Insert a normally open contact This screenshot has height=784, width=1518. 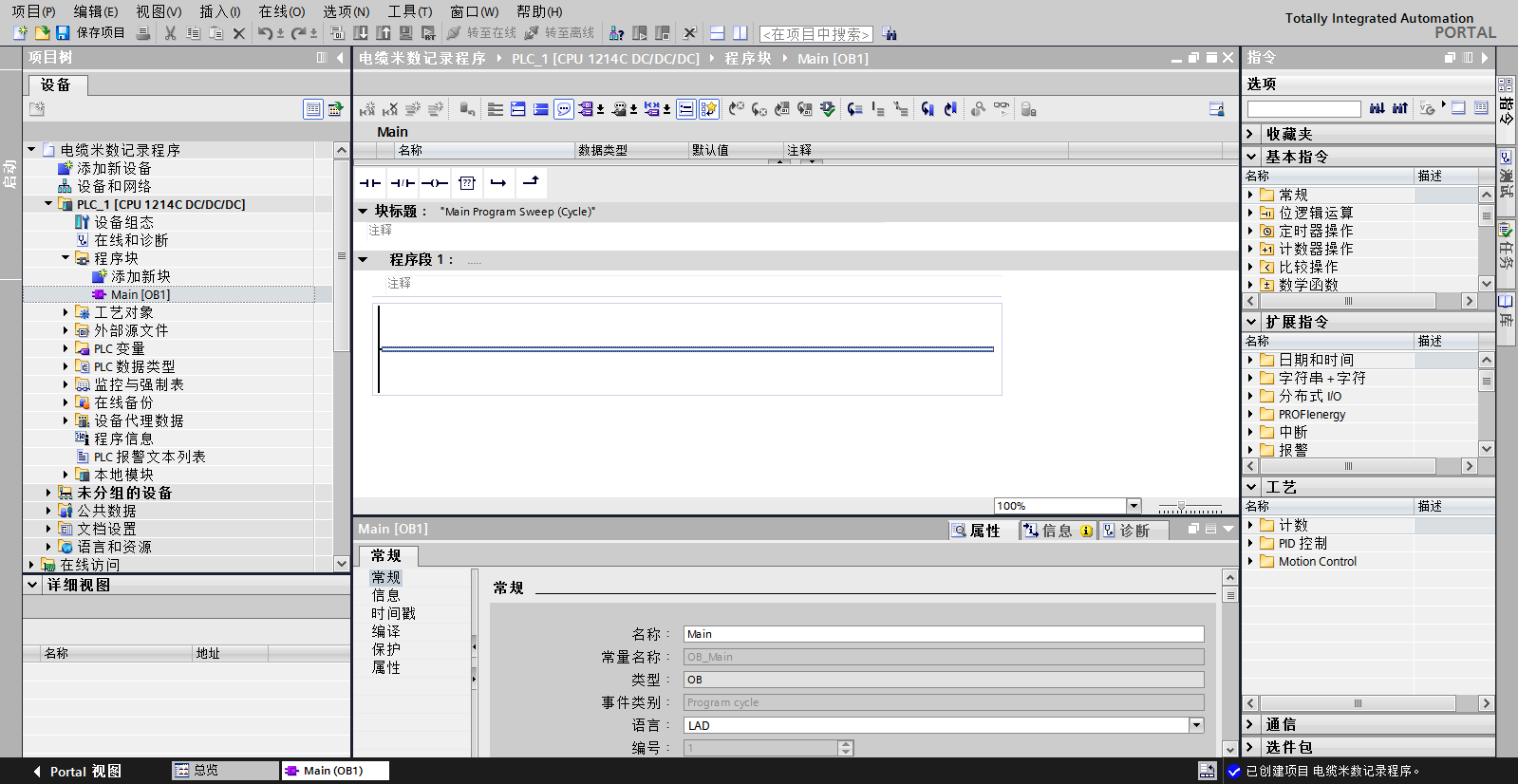pos(370,183)
